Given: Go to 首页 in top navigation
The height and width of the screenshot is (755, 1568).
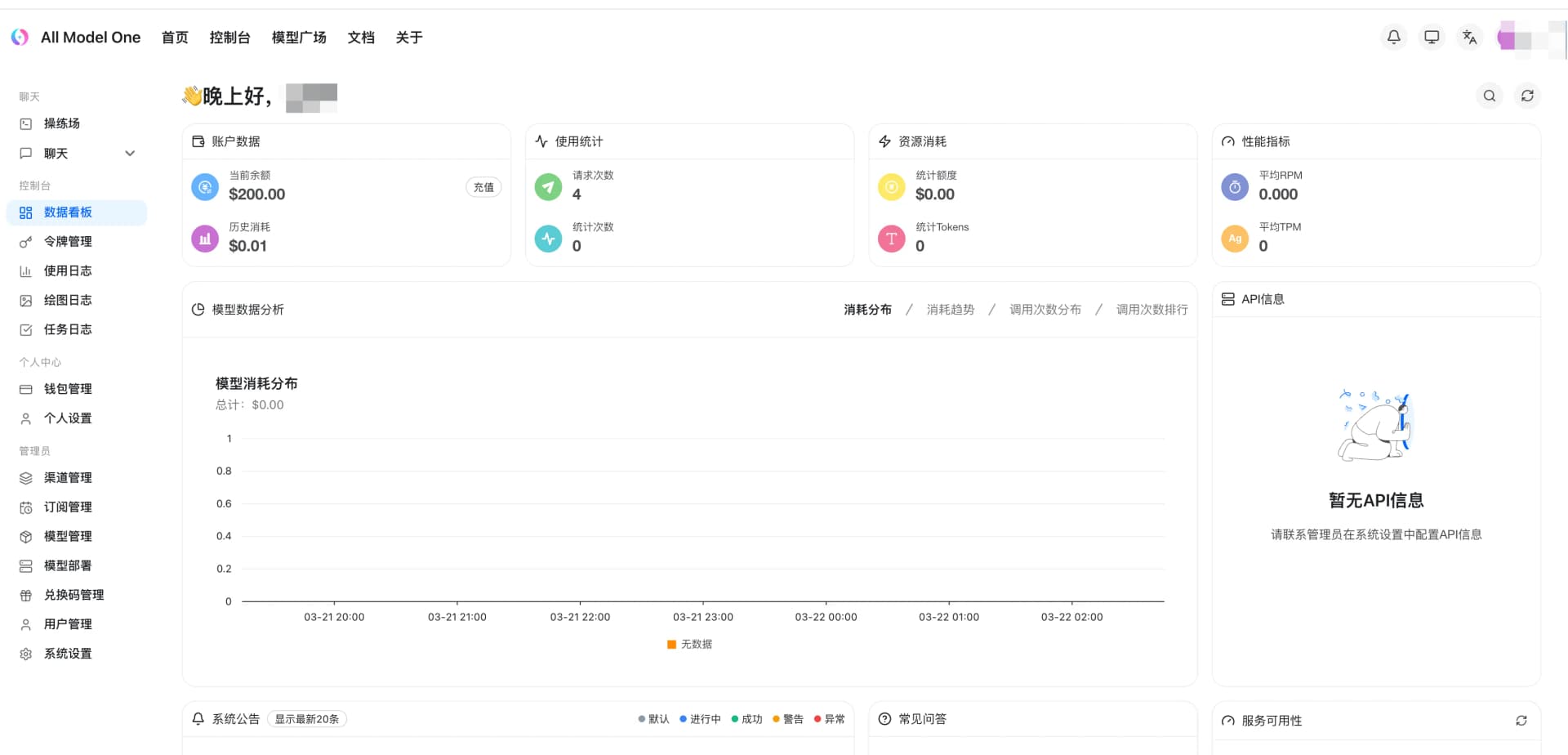Looking at the screenshot, I should 175,38.
